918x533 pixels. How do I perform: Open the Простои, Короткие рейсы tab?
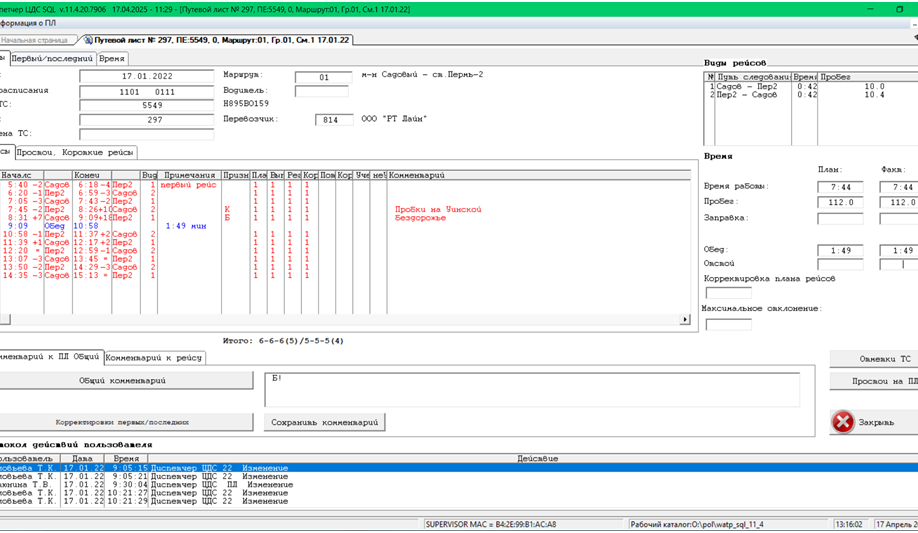(75, 152)
